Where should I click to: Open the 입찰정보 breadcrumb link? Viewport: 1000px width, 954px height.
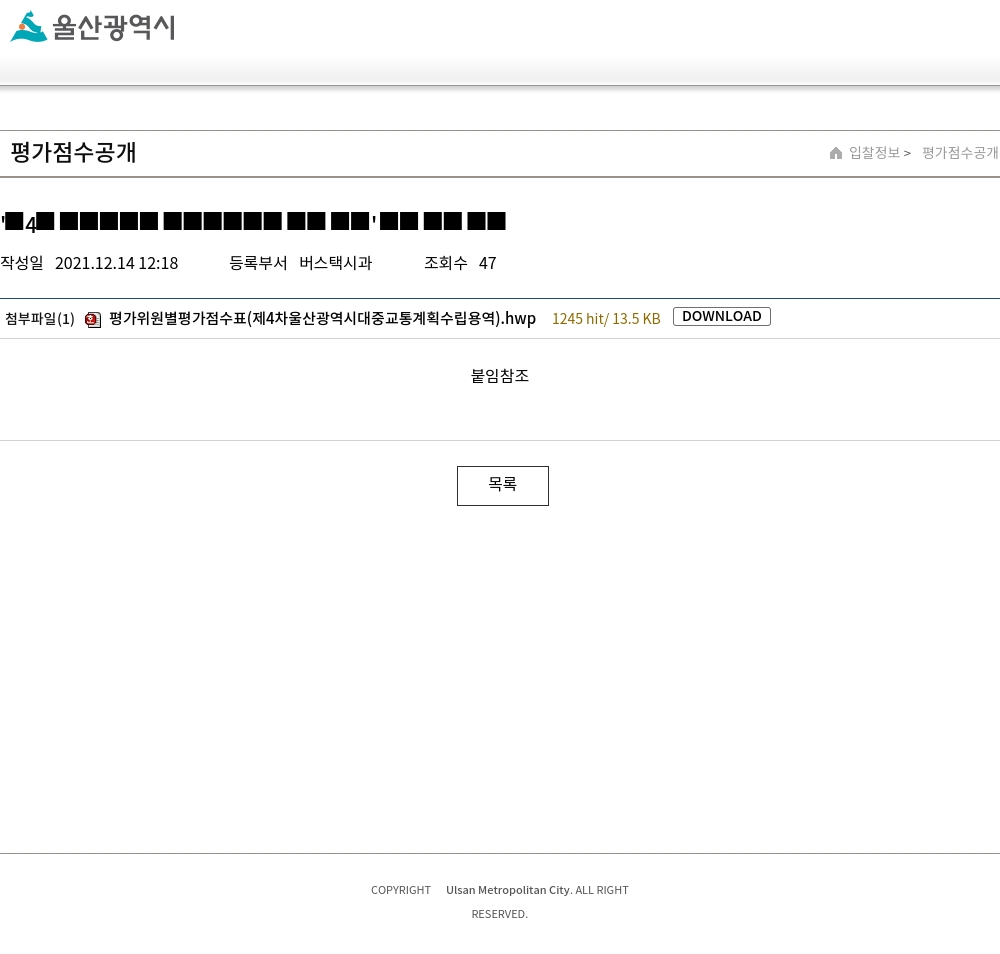(x=874, y=152)
